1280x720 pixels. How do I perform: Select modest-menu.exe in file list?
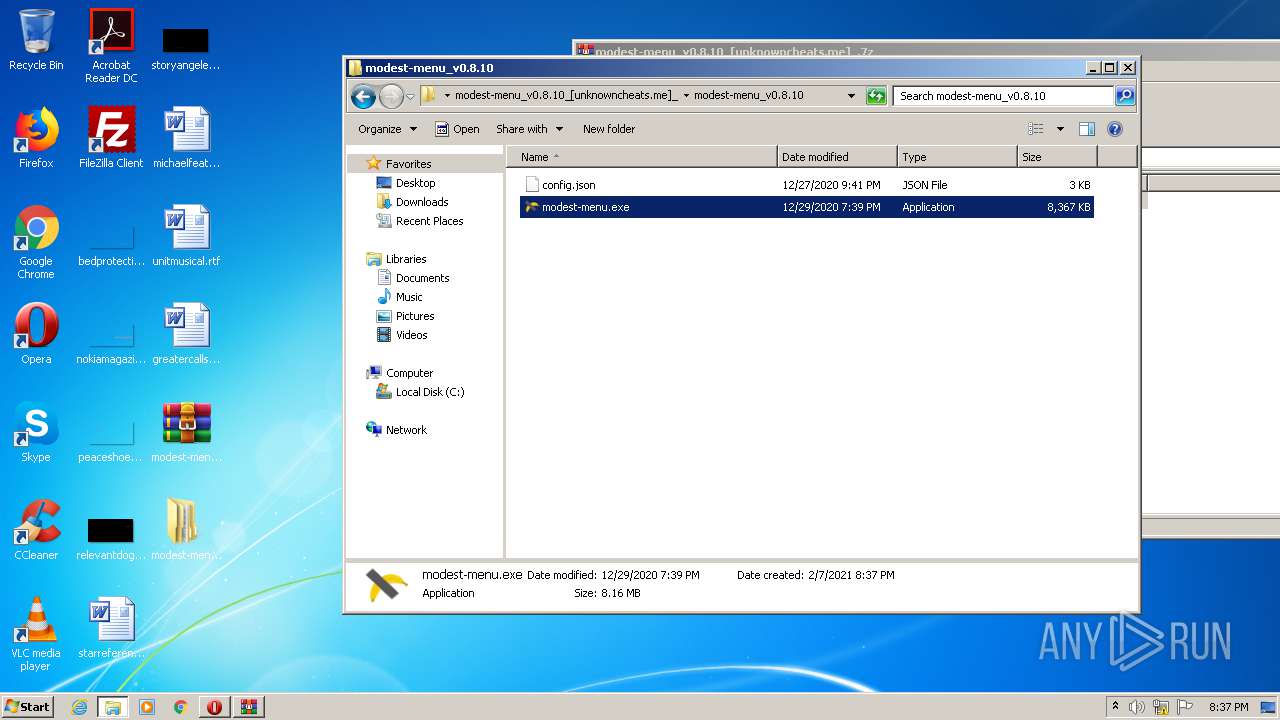[807, 207]
